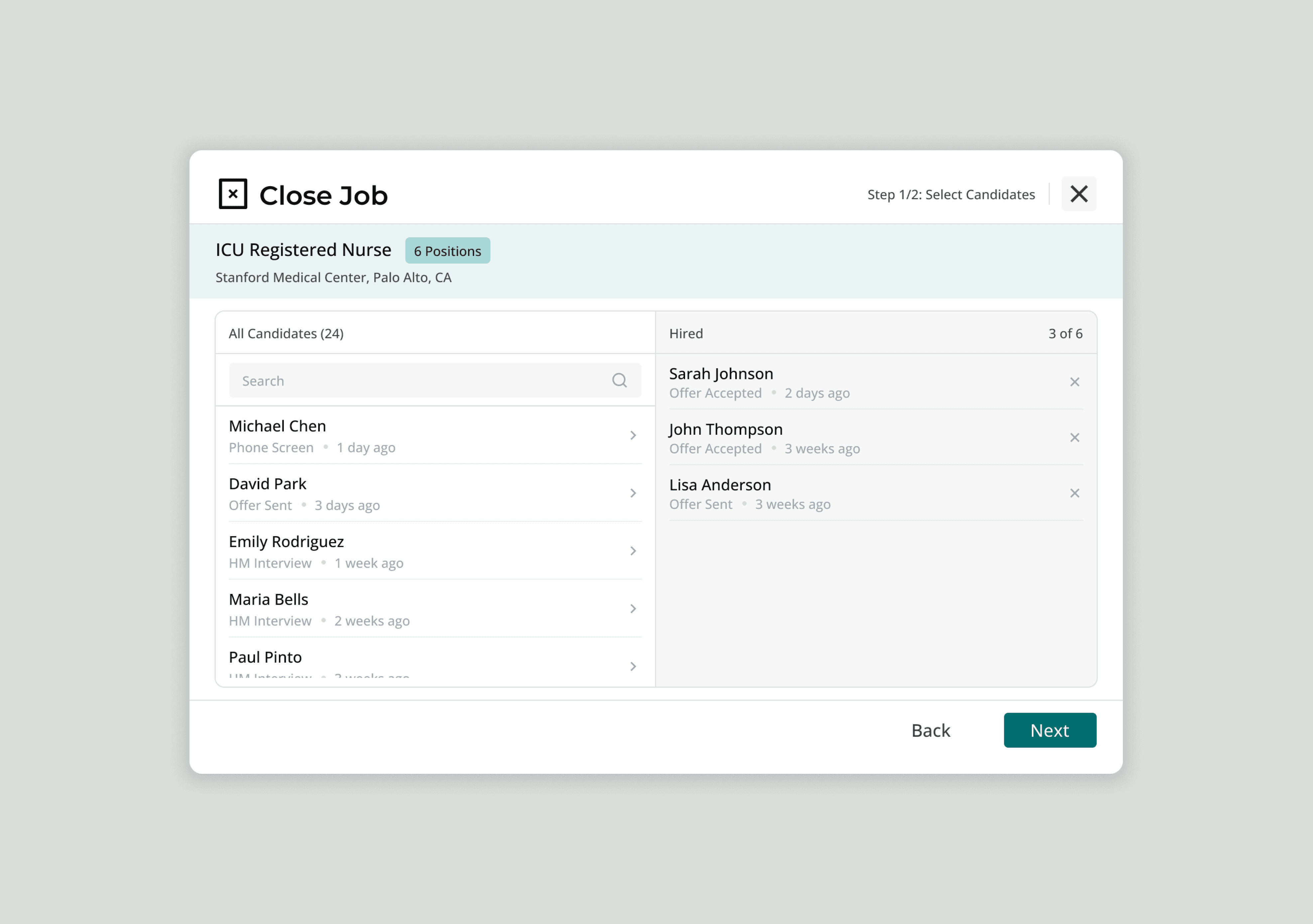1313x924 pixels.
Task: Expand Michael Chen's candidate chevron
Action: pos(633,436)
